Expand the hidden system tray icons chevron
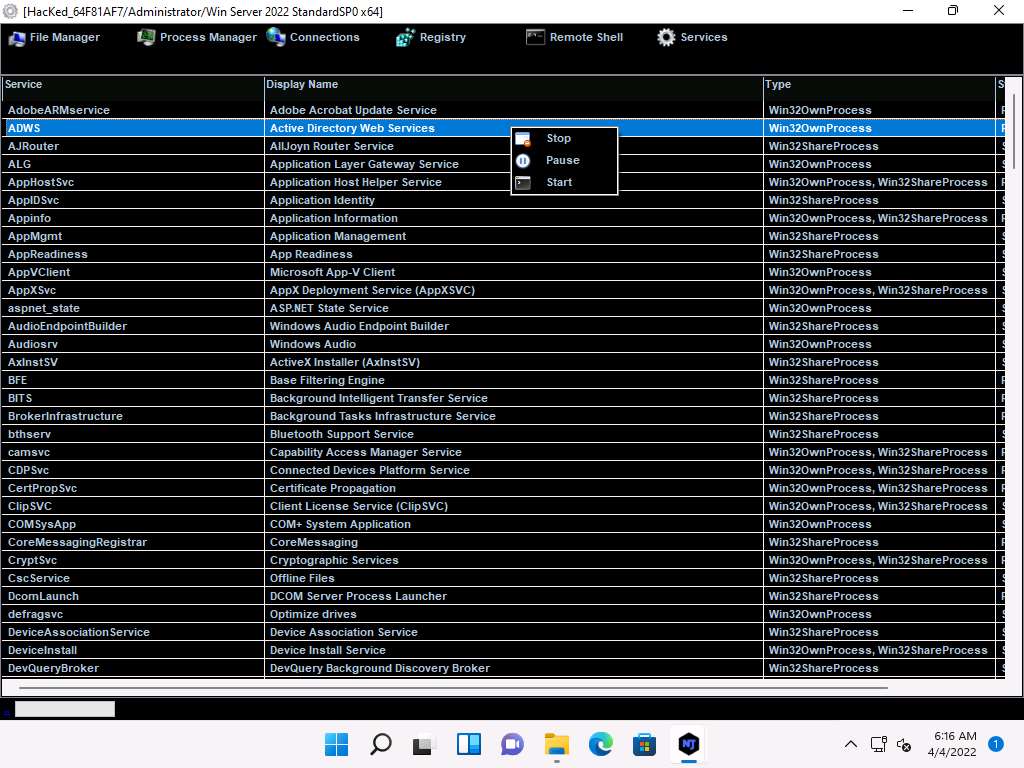 point(851,744)
